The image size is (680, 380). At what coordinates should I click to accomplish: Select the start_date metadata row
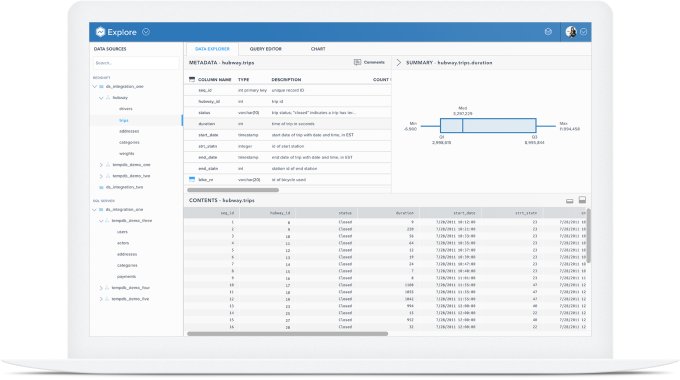coord(288,135)
